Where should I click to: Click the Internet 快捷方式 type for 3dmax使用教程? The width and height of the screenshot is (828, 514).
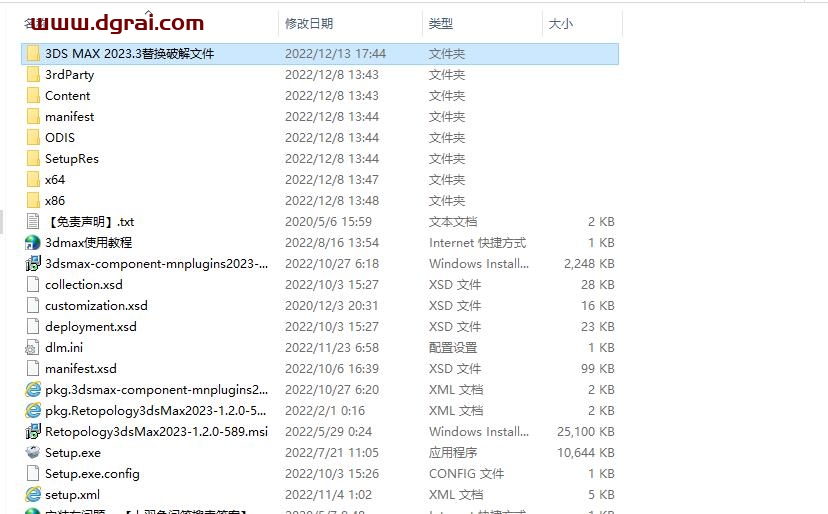pos(477,242)
